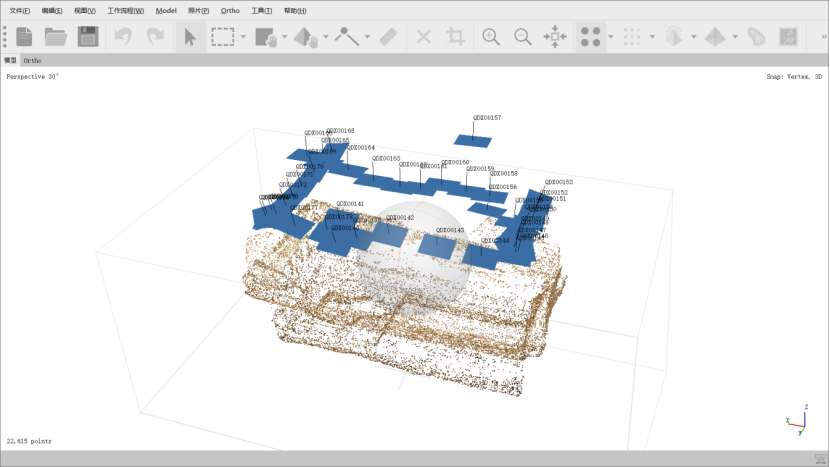The image size is (830, 467).
Task: Select camera label QDI00143
Action: click(x=450, y=230)
